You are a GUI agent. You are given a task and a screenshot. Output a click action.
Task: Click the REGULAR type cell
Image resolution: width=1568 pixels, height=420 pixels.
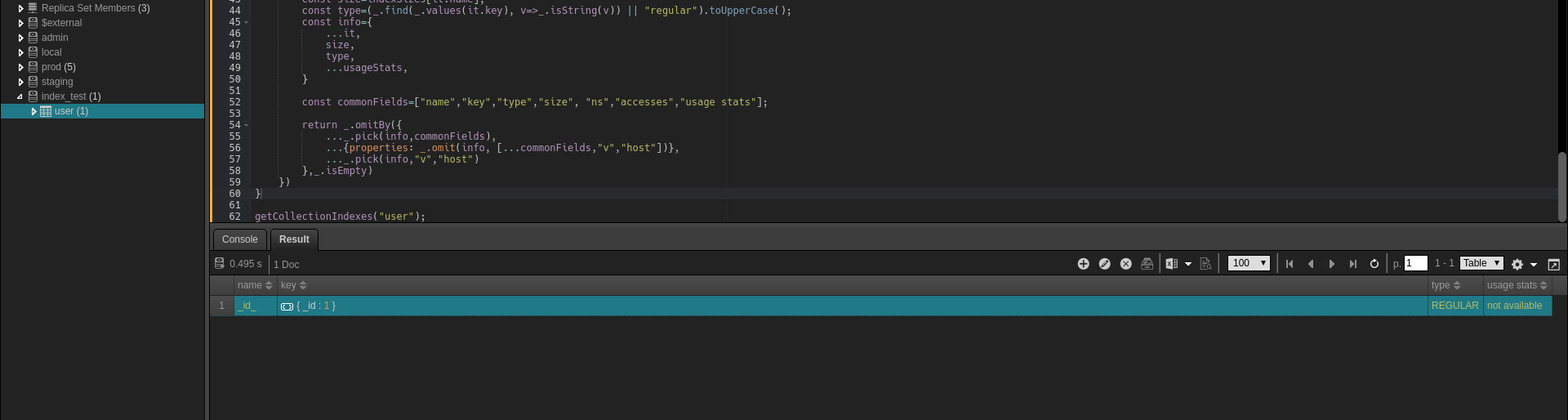1455,306
